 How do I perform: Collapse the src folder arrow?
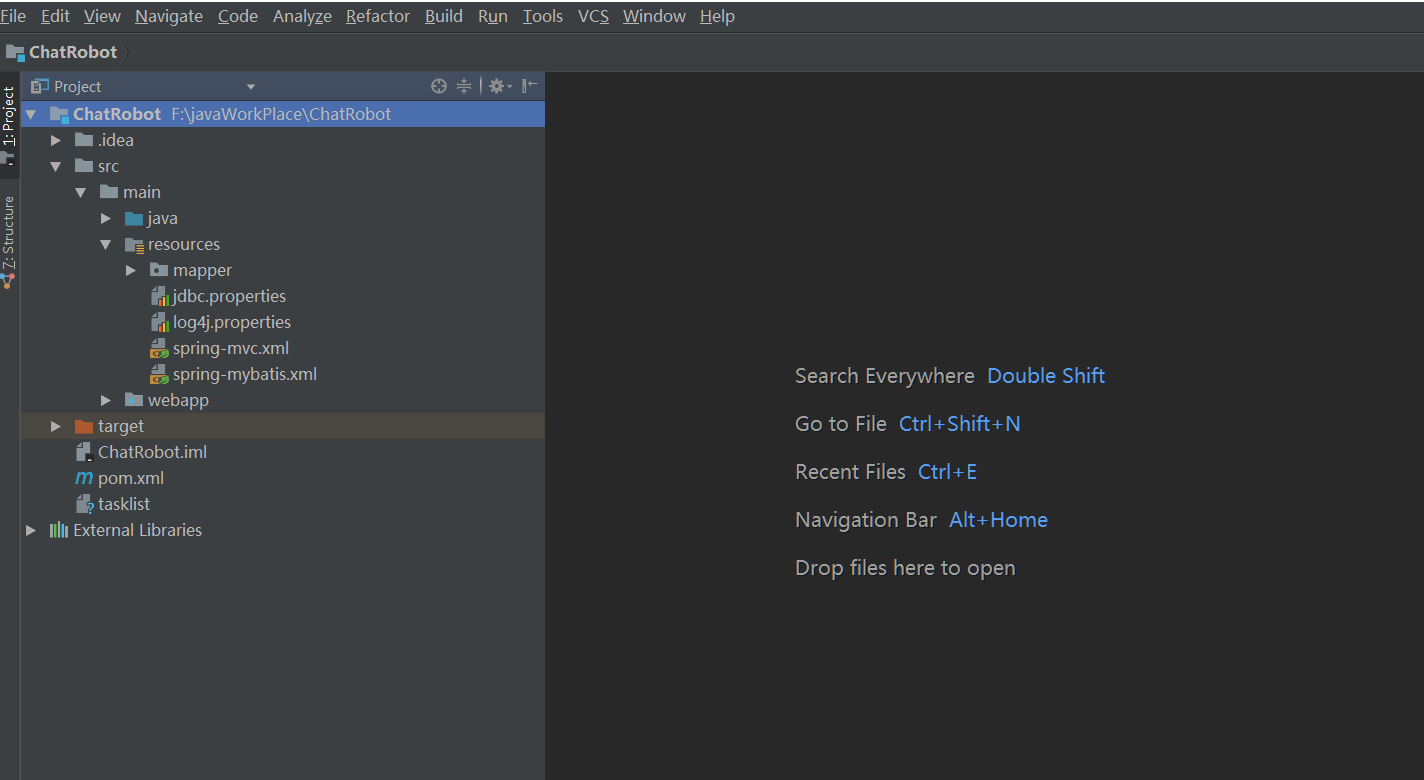click(56, 166)
